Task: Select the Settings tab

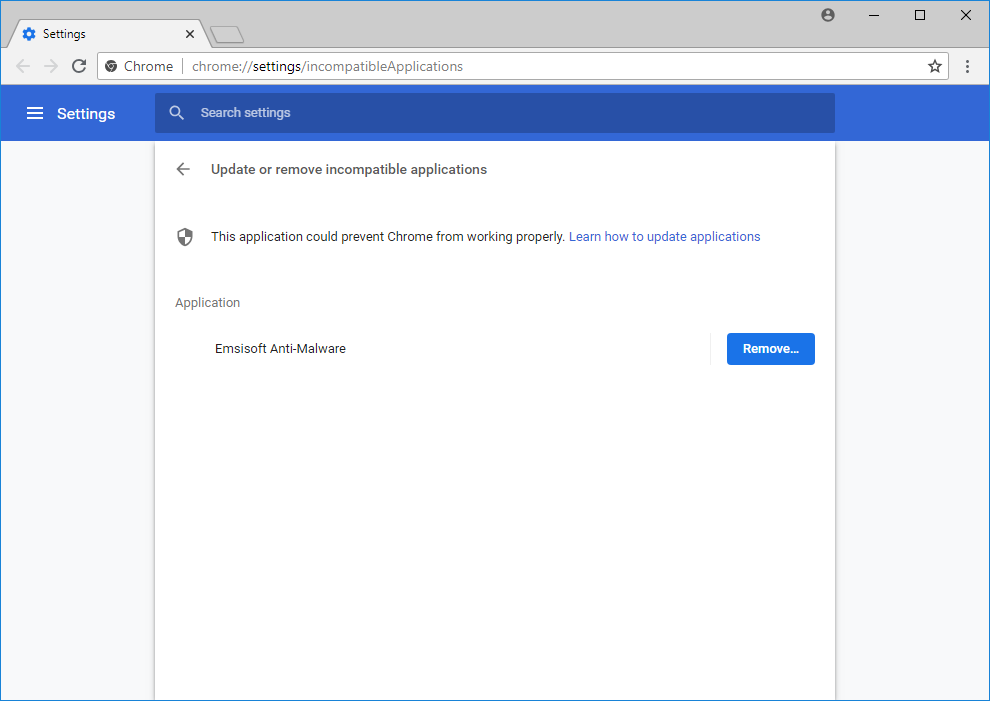Action: pos(107,34)
